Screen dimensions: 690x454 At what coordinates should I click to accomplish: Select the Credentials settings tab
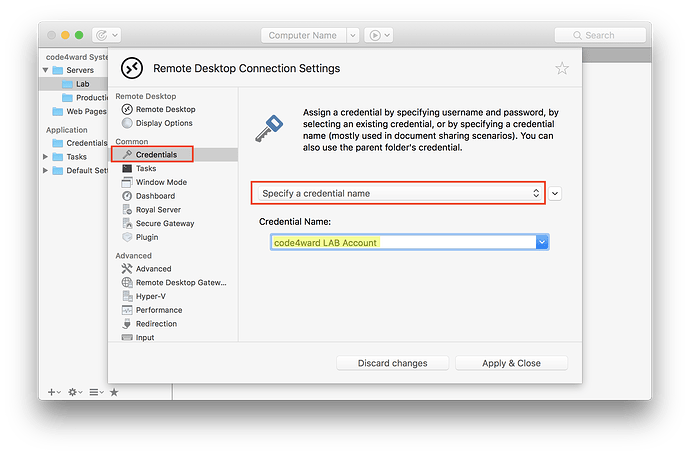(x=155, y=155)
